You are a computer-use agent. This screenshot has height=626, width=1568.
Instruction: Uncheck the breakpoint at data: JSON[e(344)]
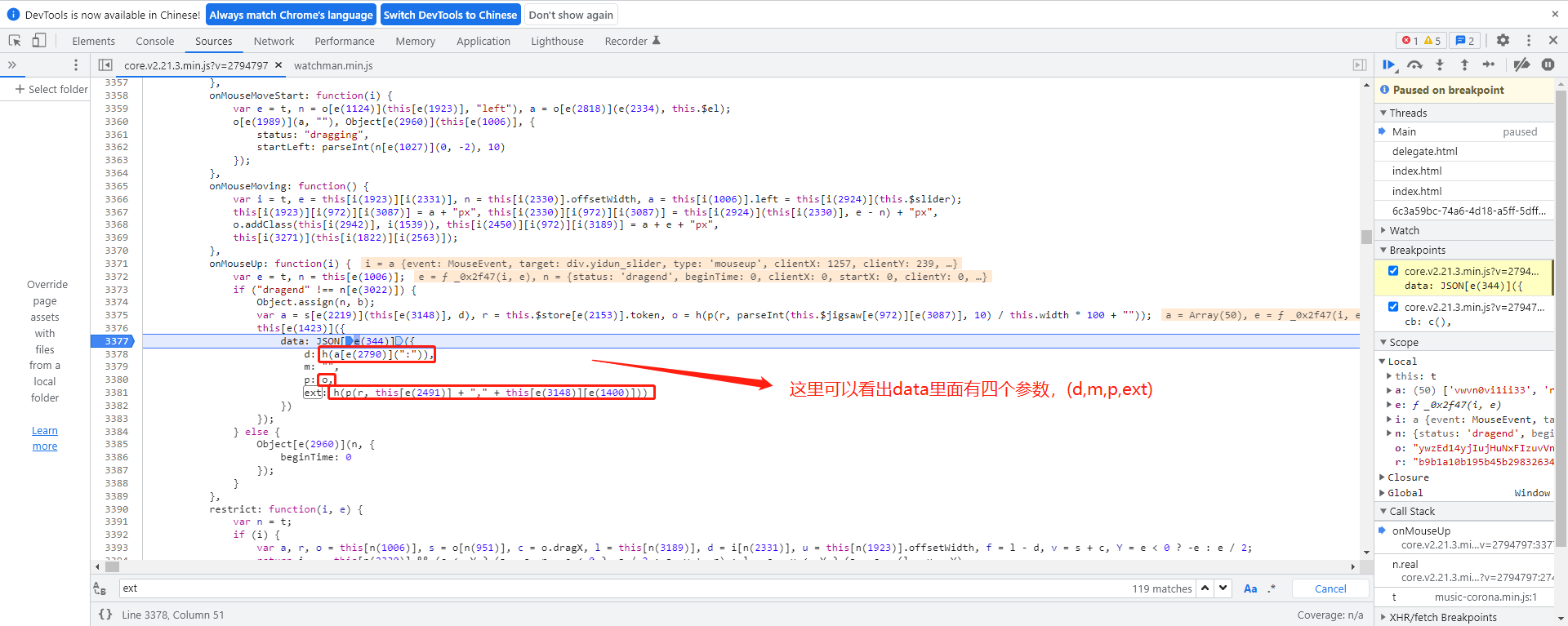tap(1393, 271)
